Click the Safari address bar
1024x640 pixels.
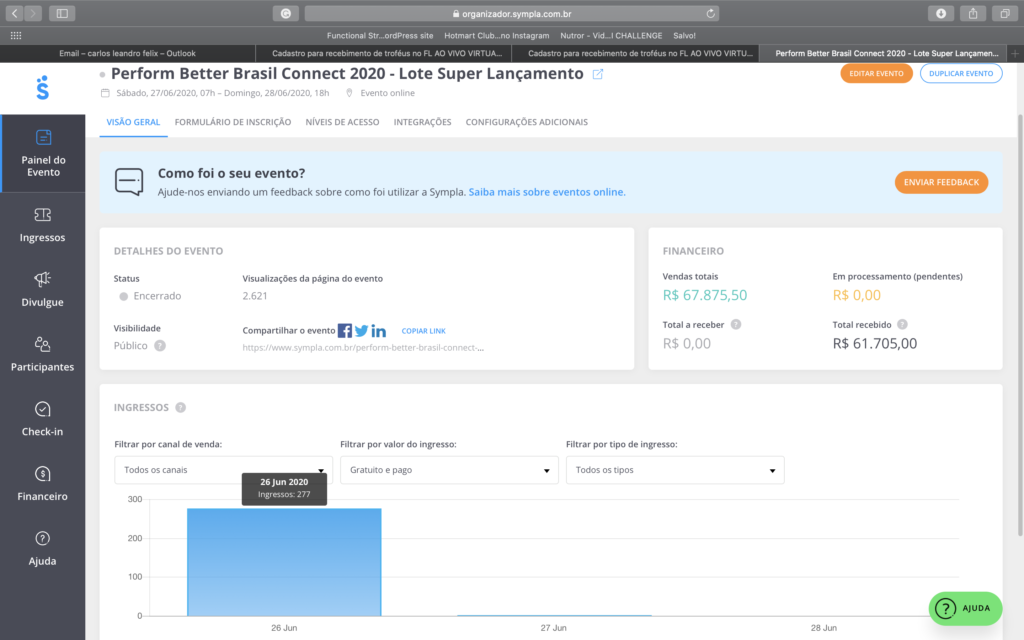[511, 13]
